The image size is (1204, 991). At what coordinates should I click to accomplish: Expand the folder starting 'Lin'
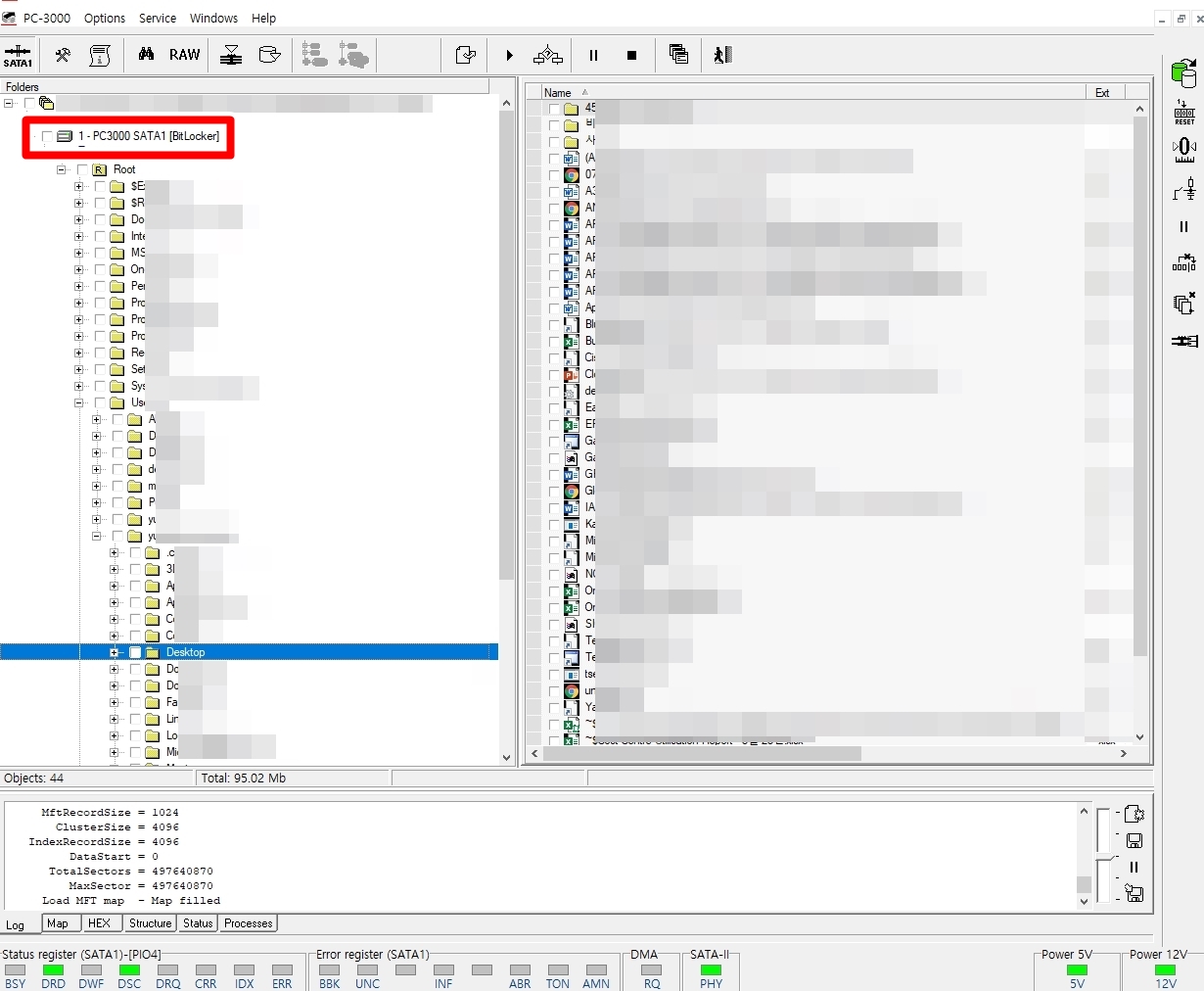[114, 719]
